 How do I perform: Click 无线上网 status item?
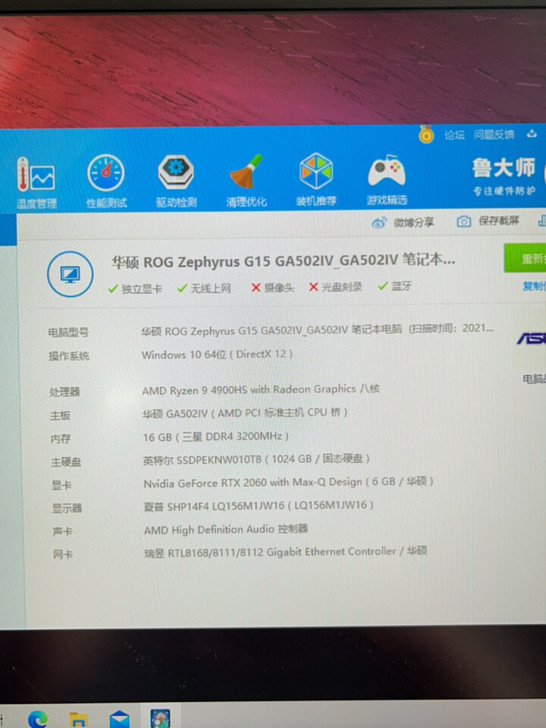(x=204, y=288)
